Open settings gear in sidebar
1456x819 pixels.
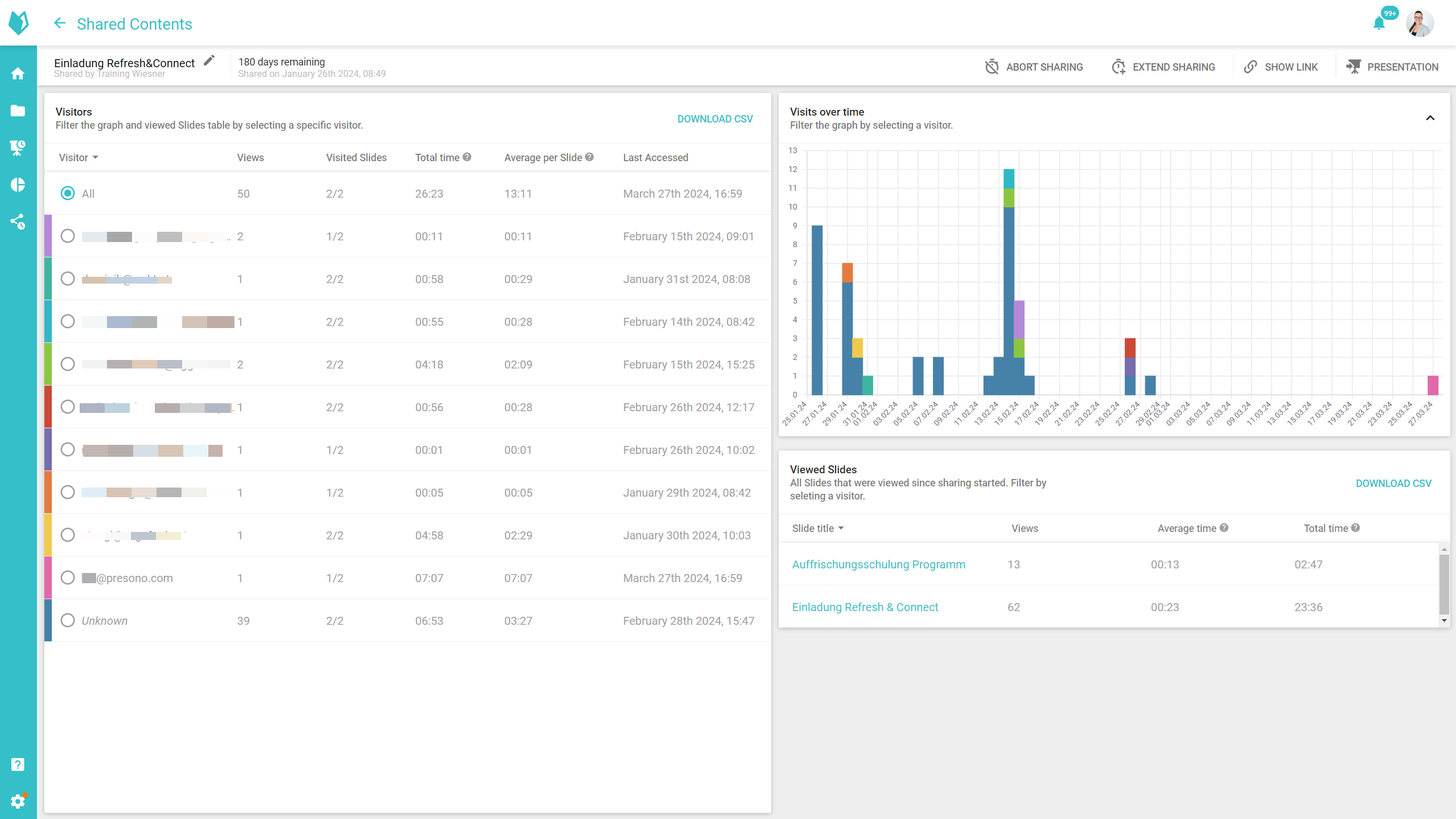[x=18, y=801]
